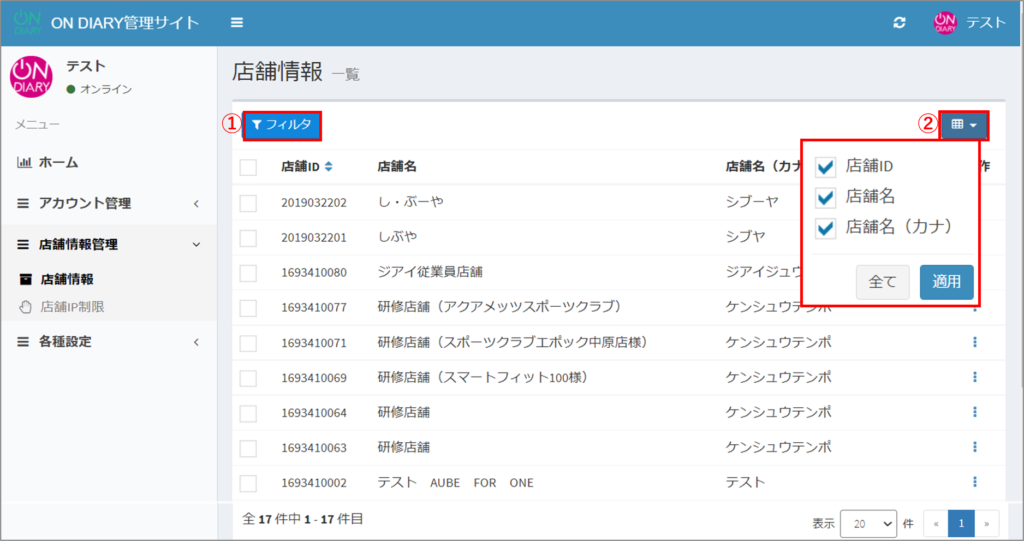Open action menu for 研修店舗（スマートフィット100様） row
Viewport: 1024px width, 541px height.
(974, 377)
